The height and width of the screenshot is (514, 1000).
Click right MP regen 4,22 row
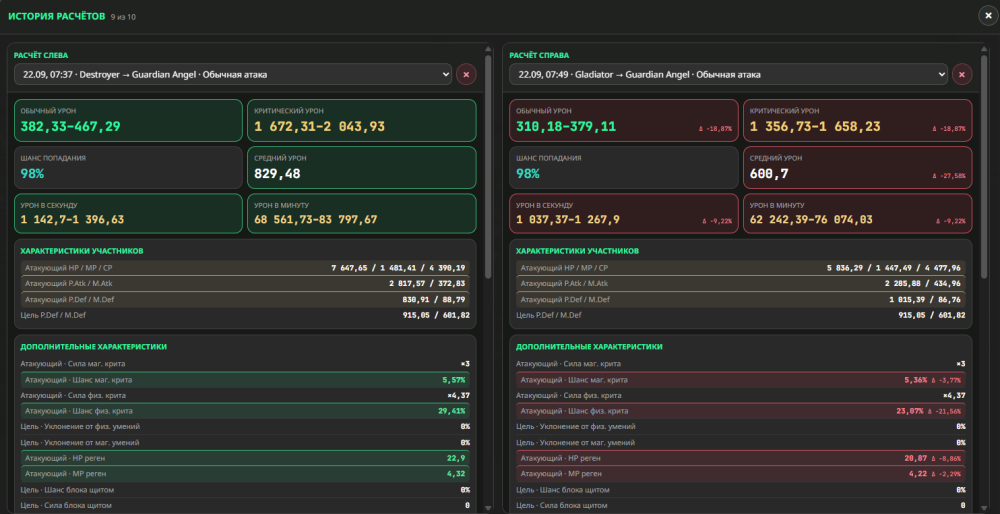[740, 474]
